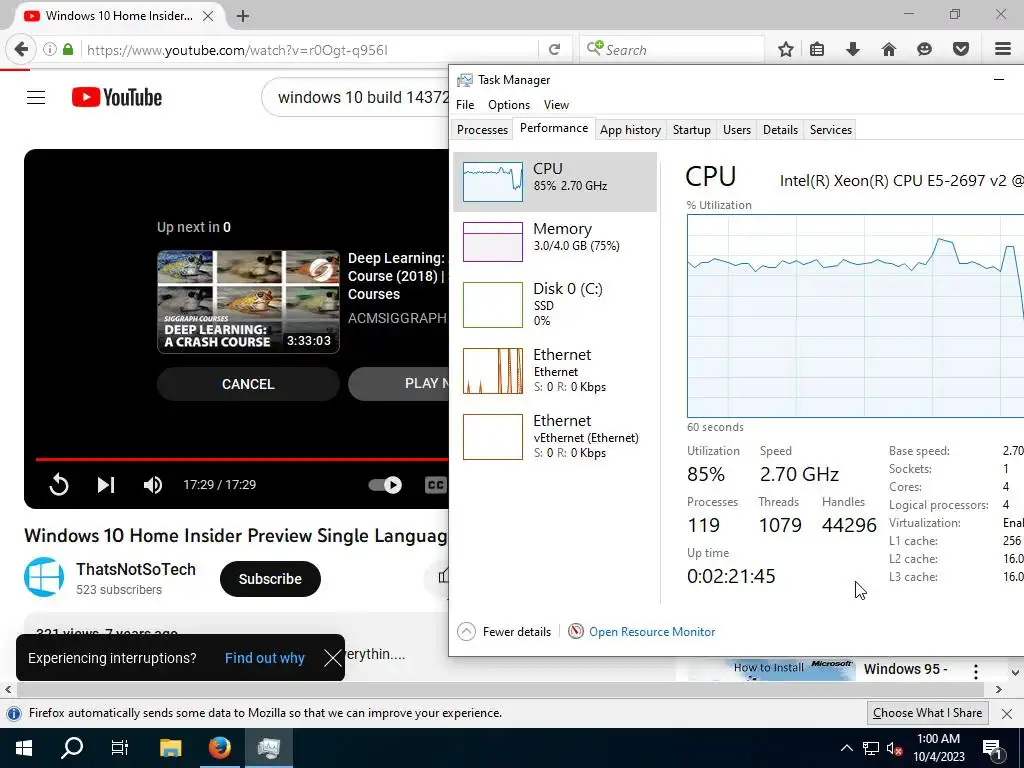Image resolution: width=1024 pixels, height=768 pixels.
Task: Open Windows Start menu
Action: point(24,748)
